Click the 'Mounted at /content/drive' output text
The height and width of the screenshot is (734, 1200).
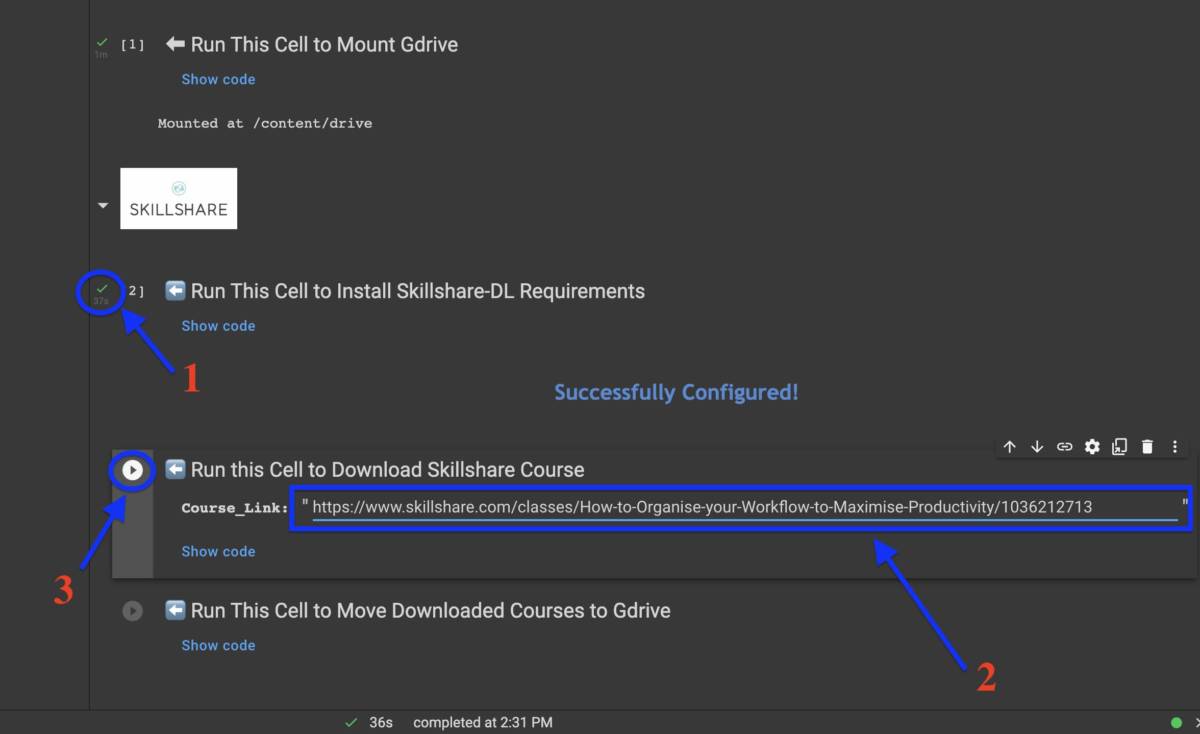pyautogui.click(x=265, y=123)
